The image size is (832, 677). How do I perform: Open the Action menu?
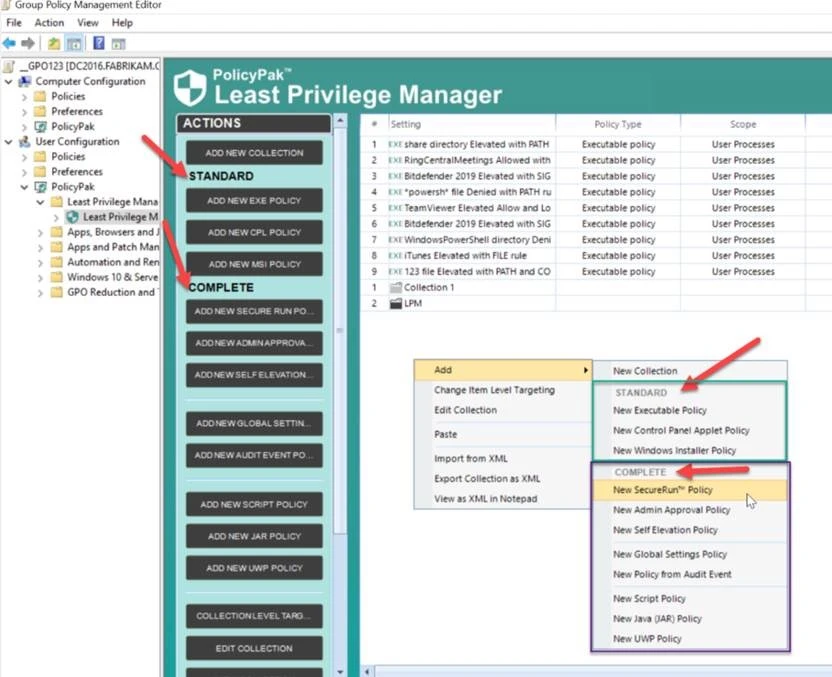click(49, 22)
